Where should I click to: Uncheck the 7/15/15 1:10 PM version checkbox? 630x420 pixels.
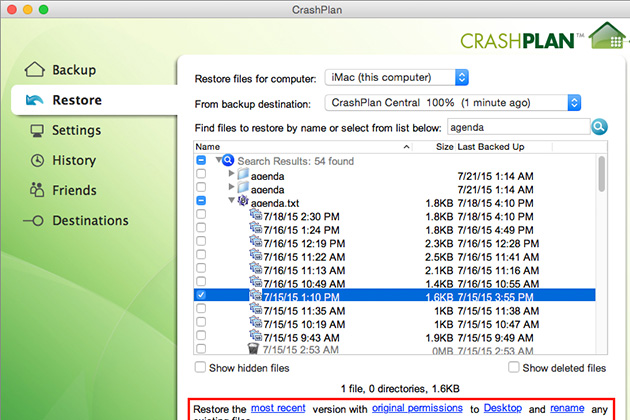(201, 295)
